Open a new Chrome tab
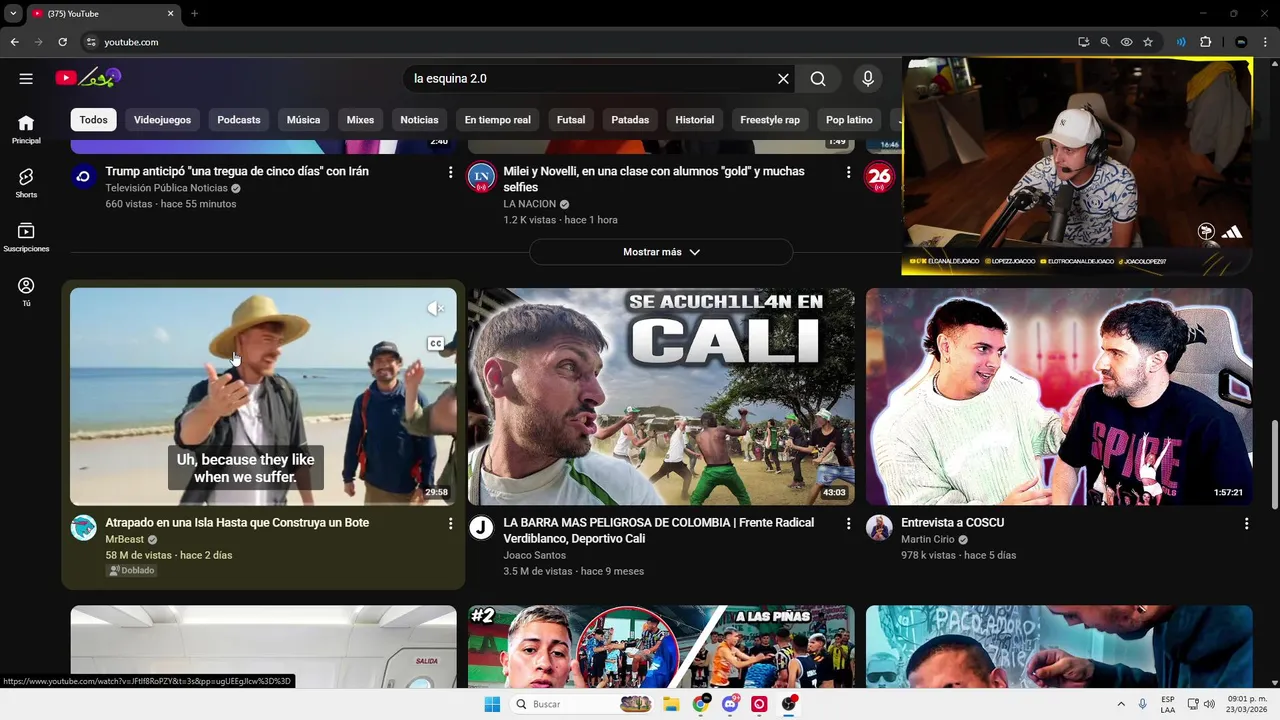The image size is (1280, 720). 194,13
